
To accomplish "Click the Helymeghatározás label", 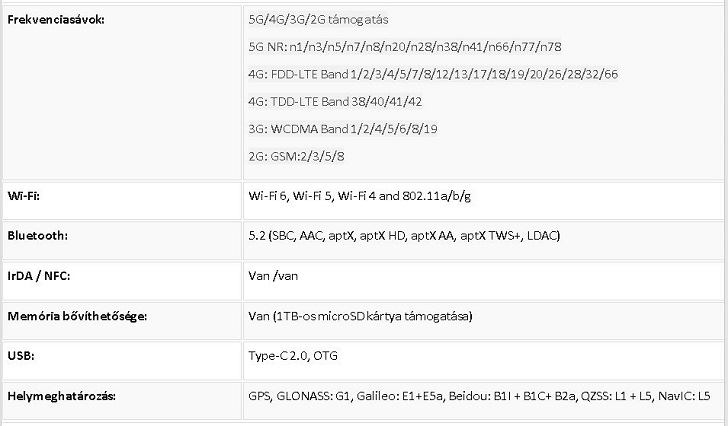I will 61,396.
